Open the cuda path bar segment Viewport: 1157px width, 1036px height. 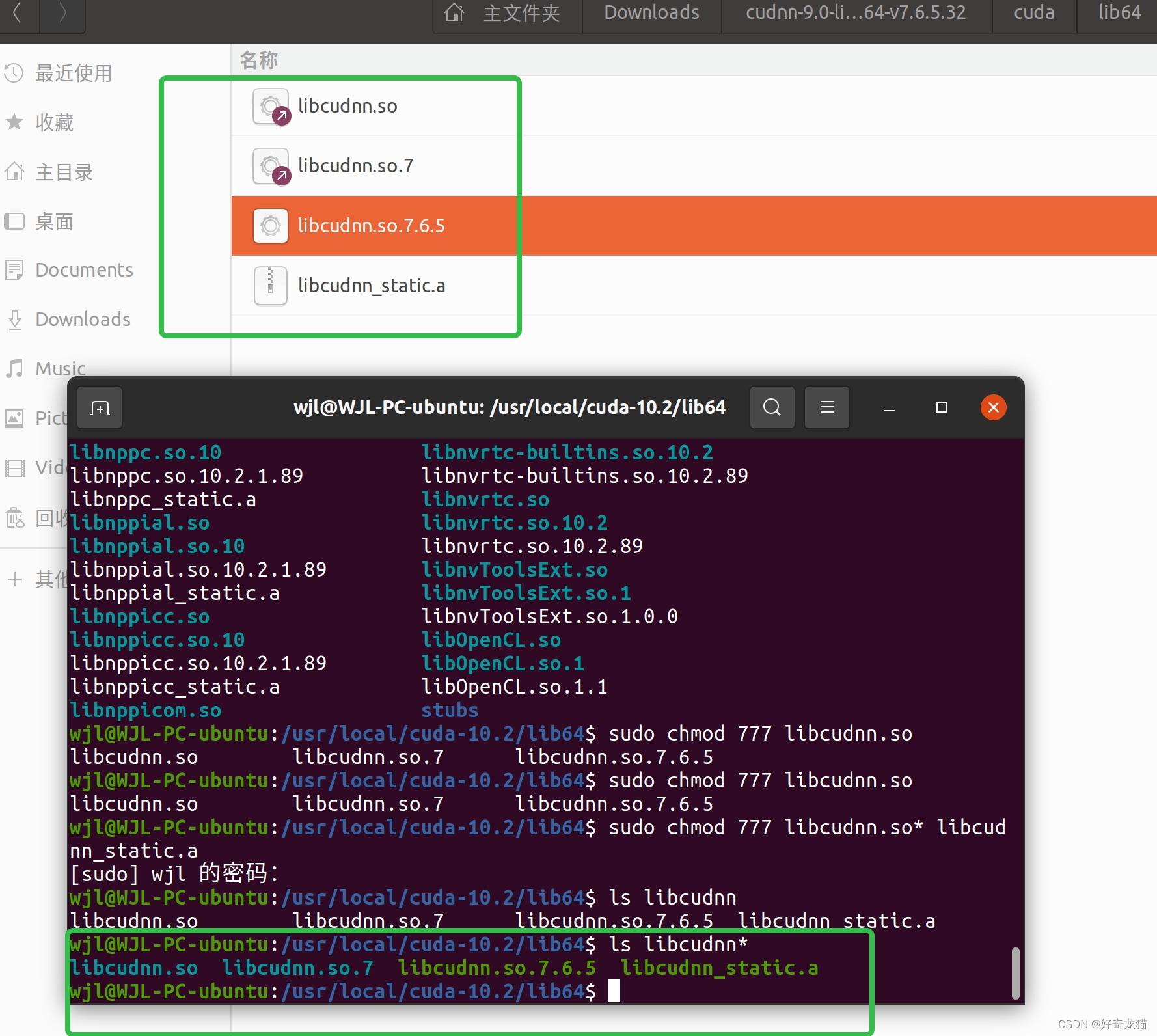(1034, 13)
